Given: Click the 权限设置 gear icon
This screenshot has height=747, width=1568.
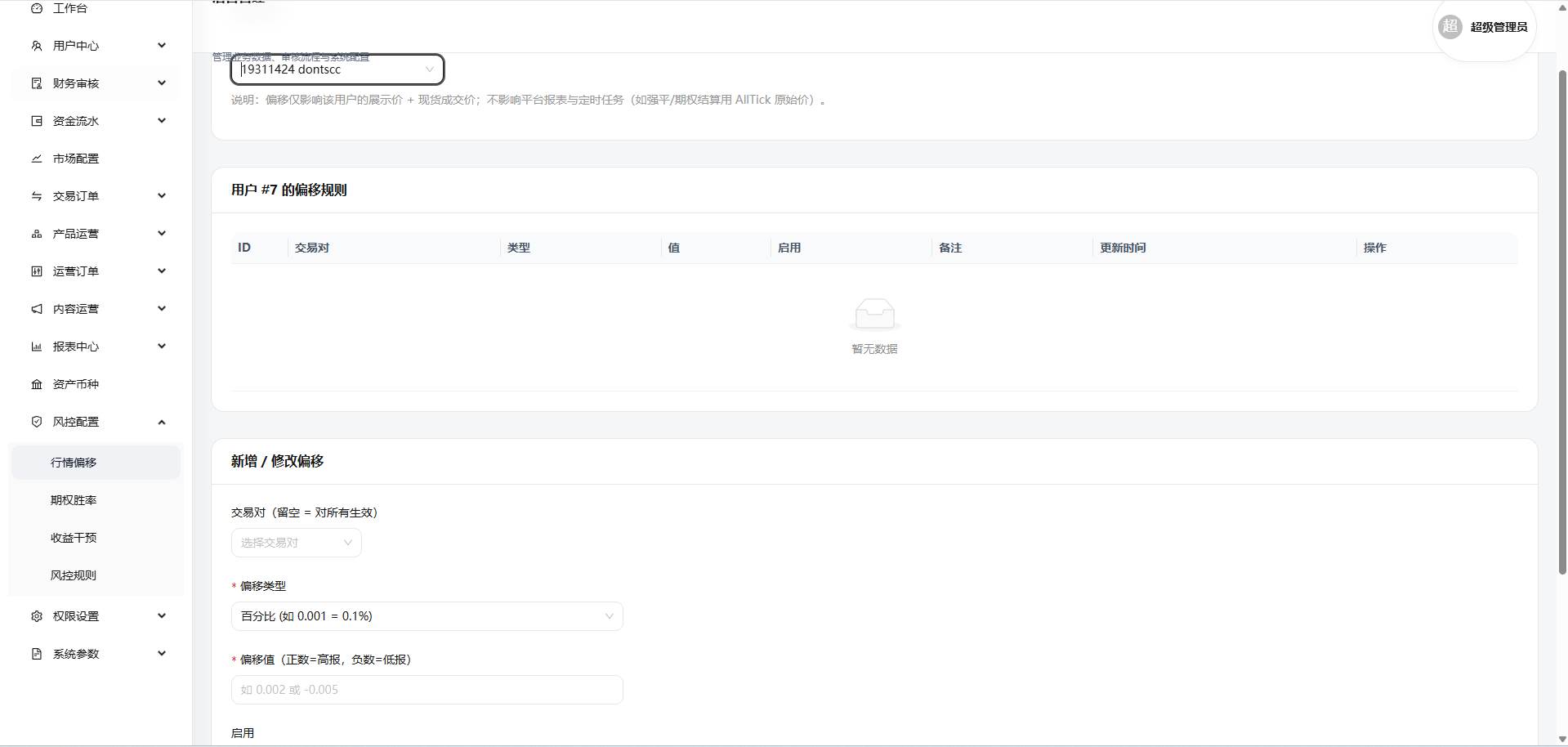Looking at the screenshot, I should (37, 616).
